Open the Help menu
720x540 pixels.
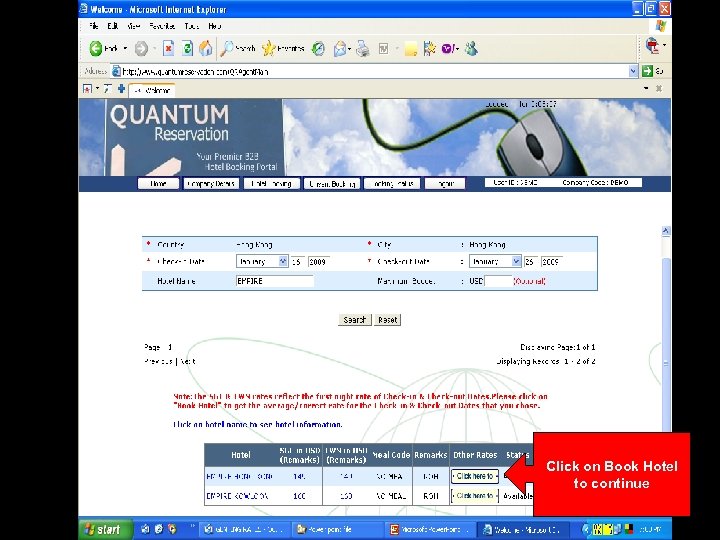[214, 26]
